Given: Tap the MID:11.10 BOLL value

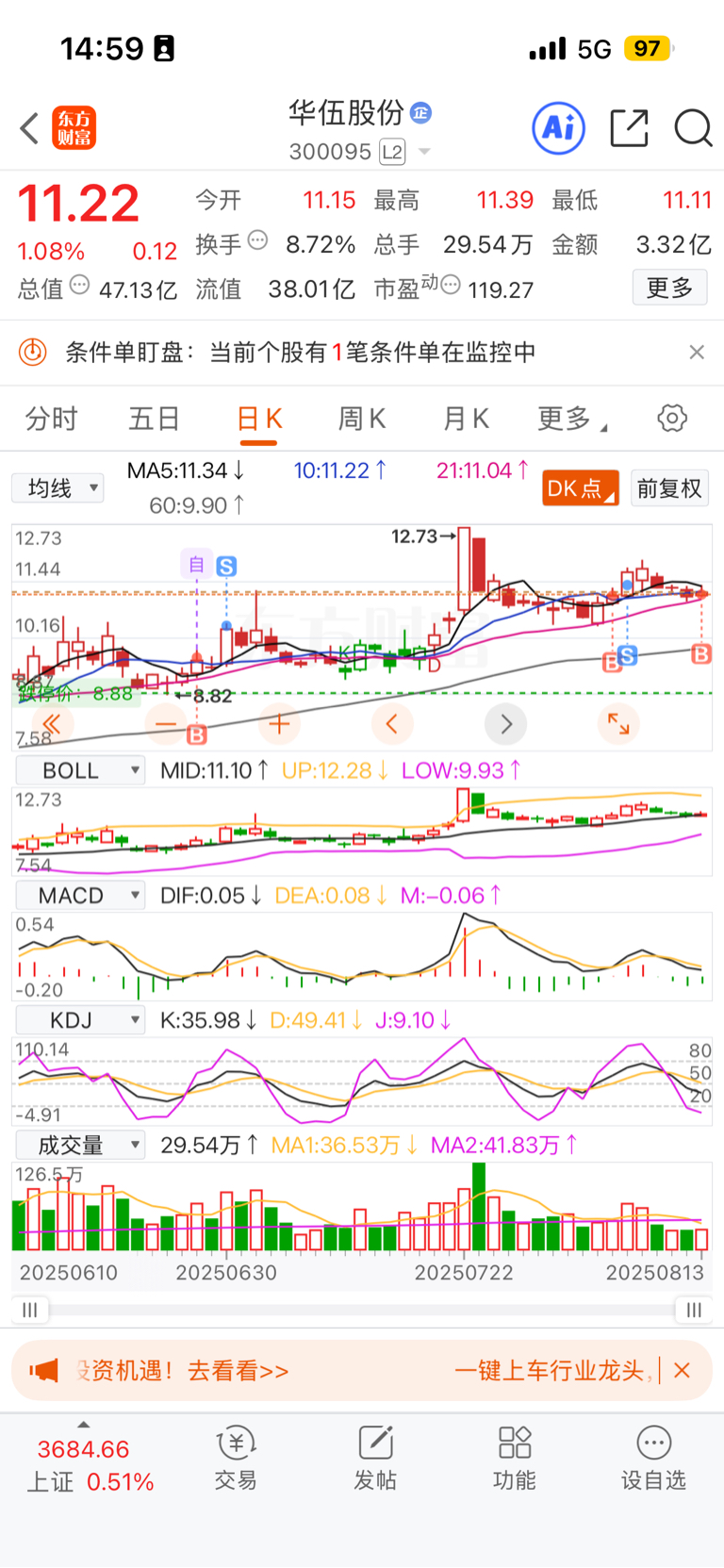Looking at the screenshot, I should click(214, 770).
